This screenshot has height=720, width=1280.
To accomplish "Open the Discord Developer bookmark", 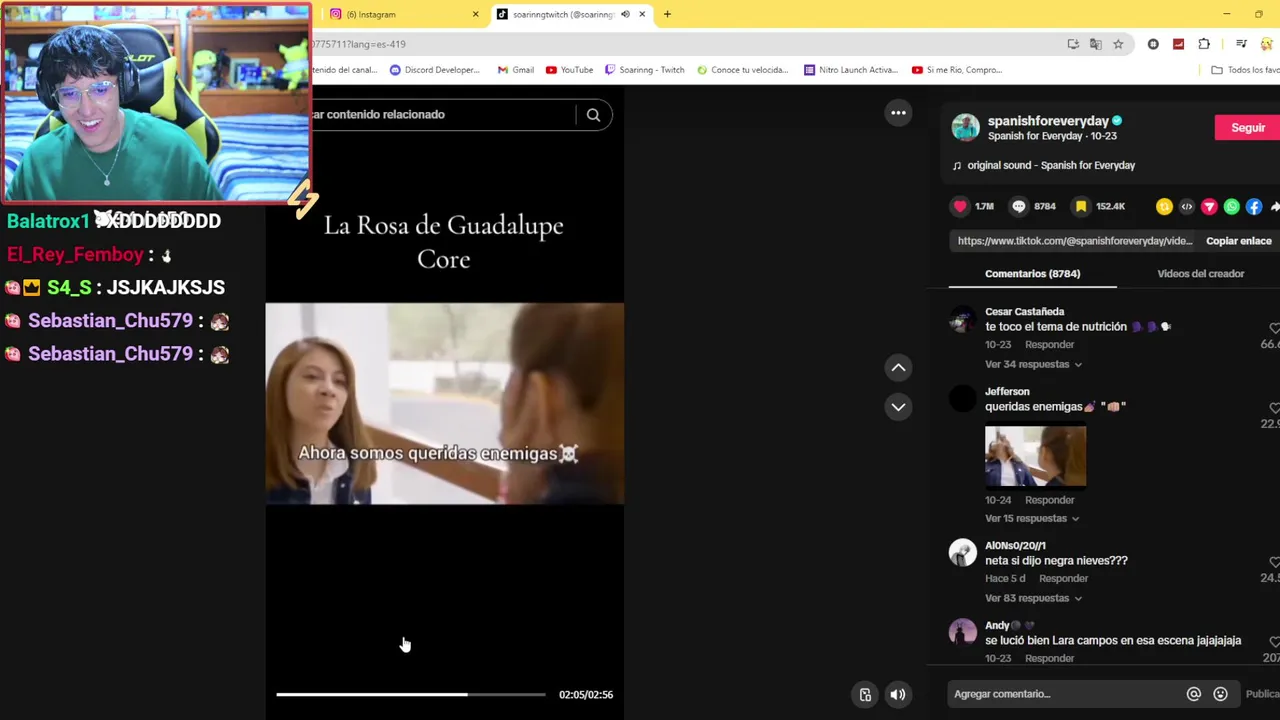I will click(435, 70).
